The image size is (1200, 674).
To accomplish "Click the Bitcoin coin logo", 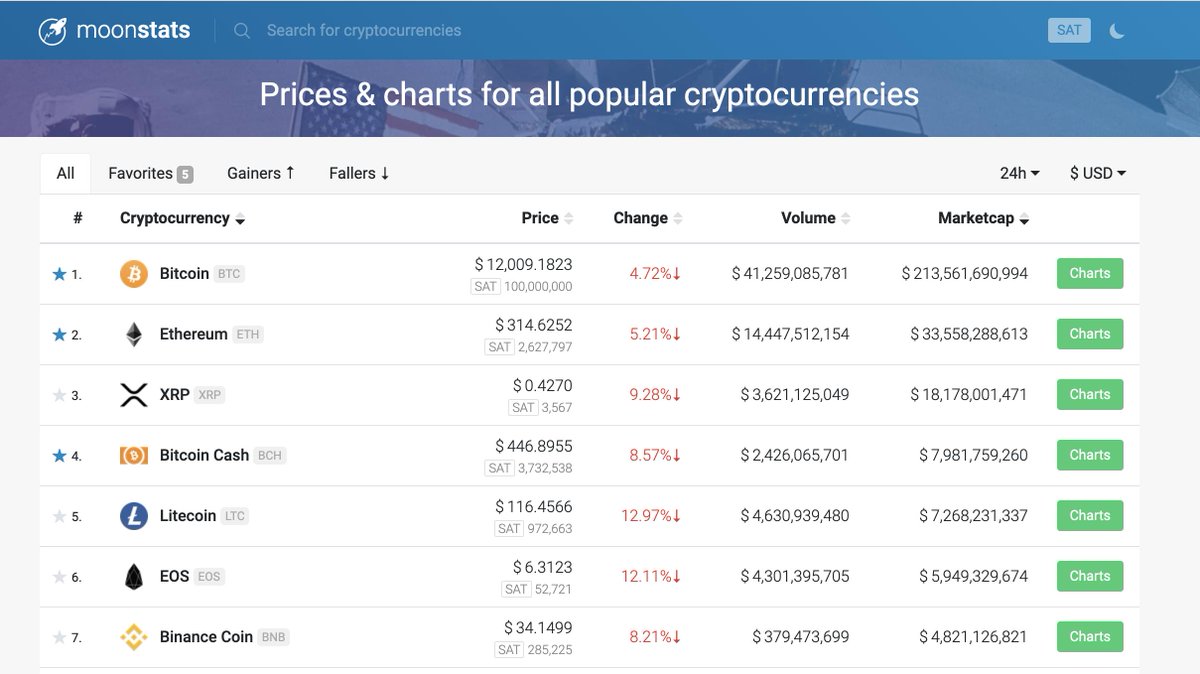I will 134,274.
